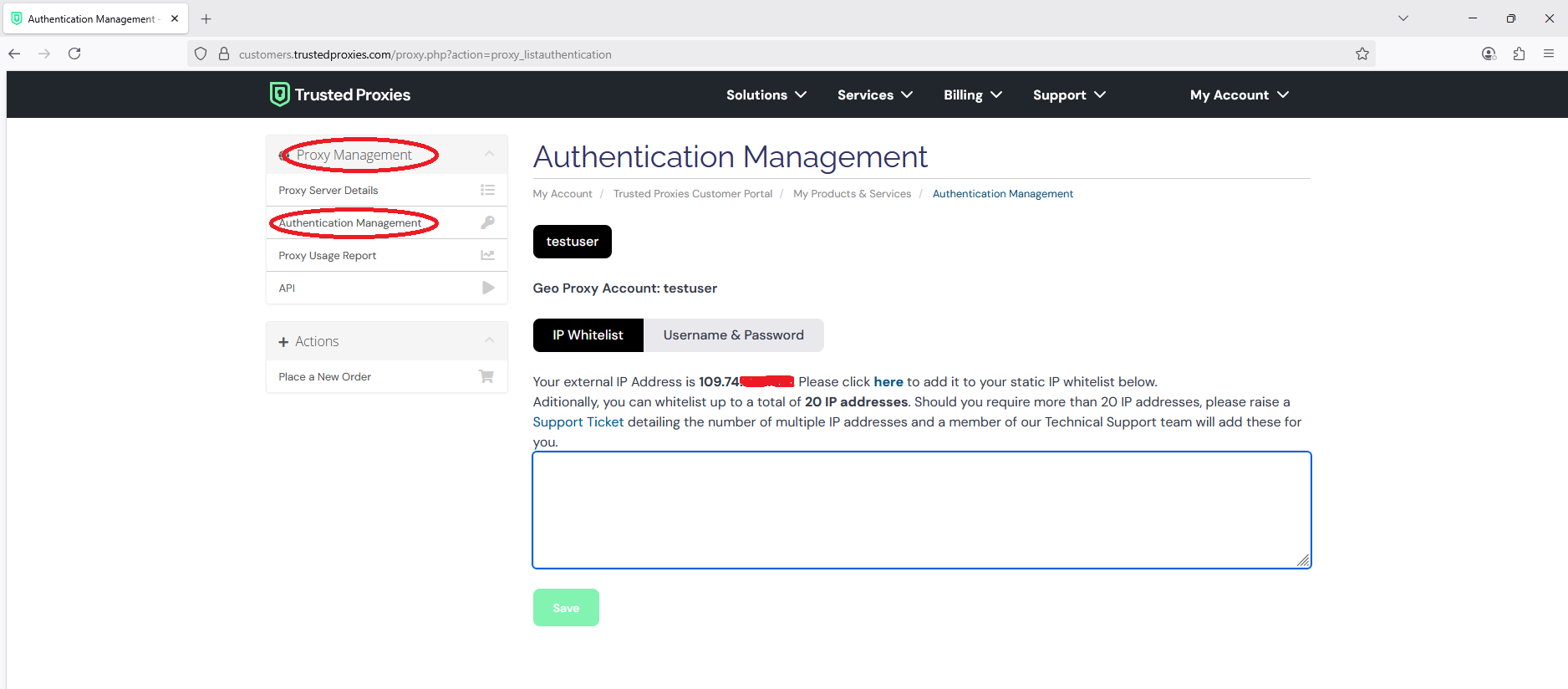Viewport: 1568px width, 689px height.
Task: Click the green Save button
Action: point(566,608)
